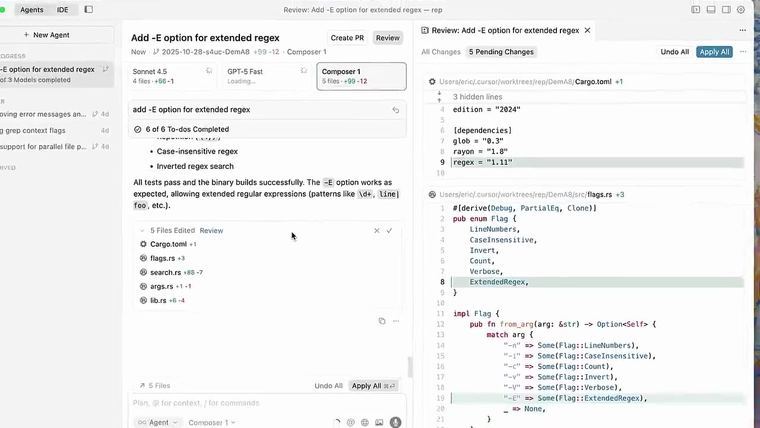Accept edited files with the checkmark icon

[x=389, y=231]
